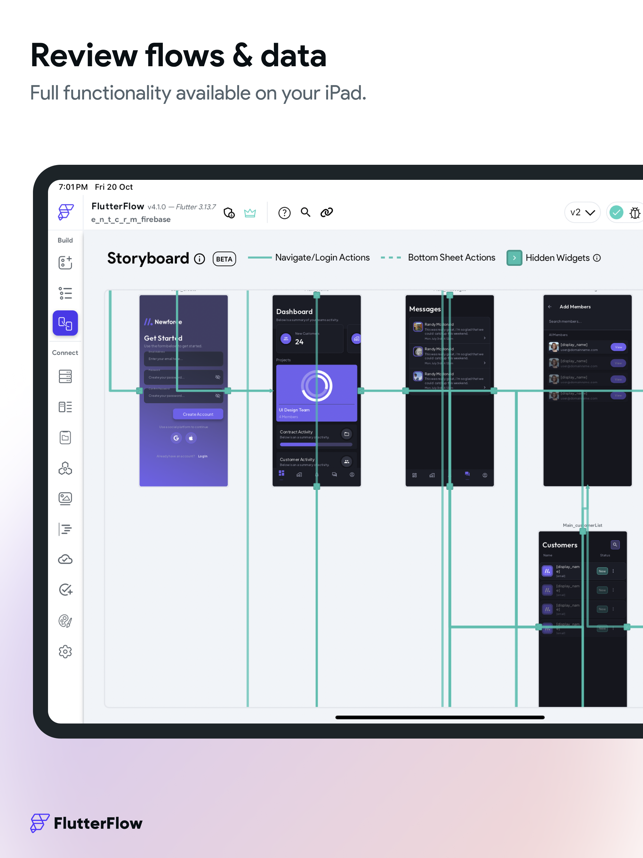The height and width of the screenshot is (858, 643).
Task: Click the search magnifier in top toolbar
Action: tap(305, 212)
